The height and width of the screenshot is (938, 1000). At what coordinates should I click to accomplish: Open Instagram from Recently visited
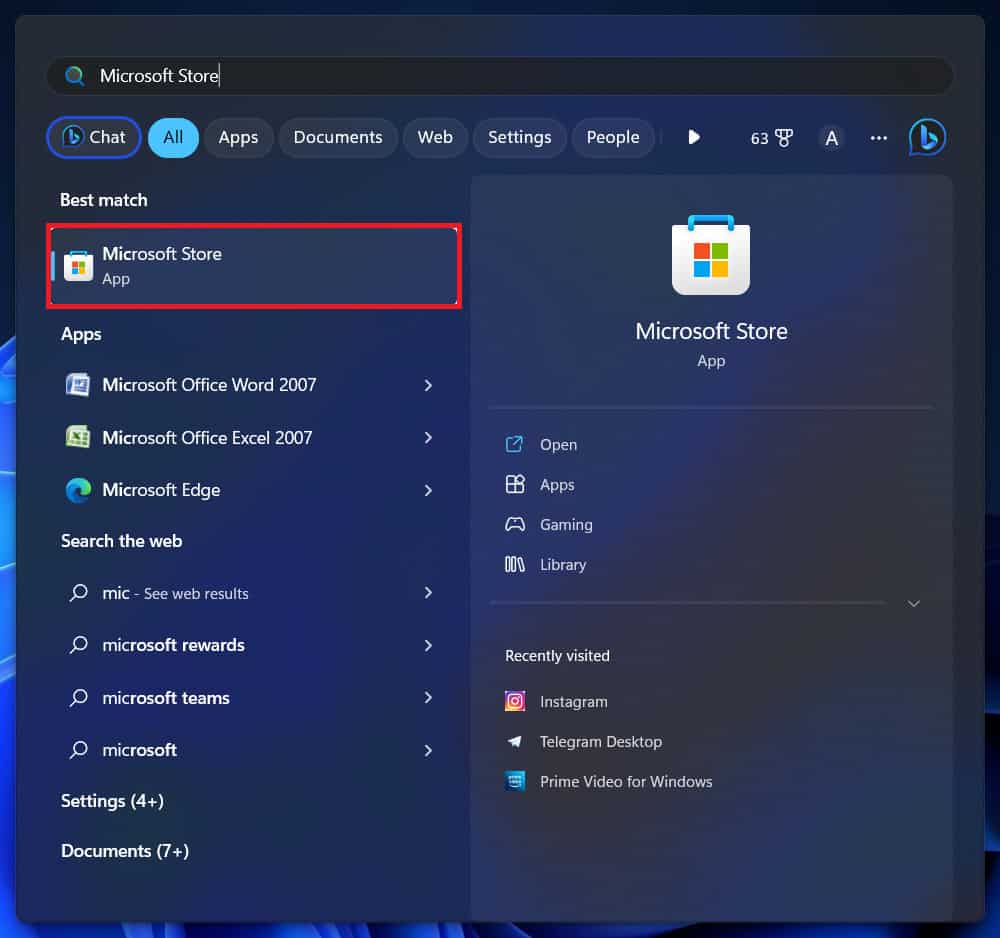573,702
